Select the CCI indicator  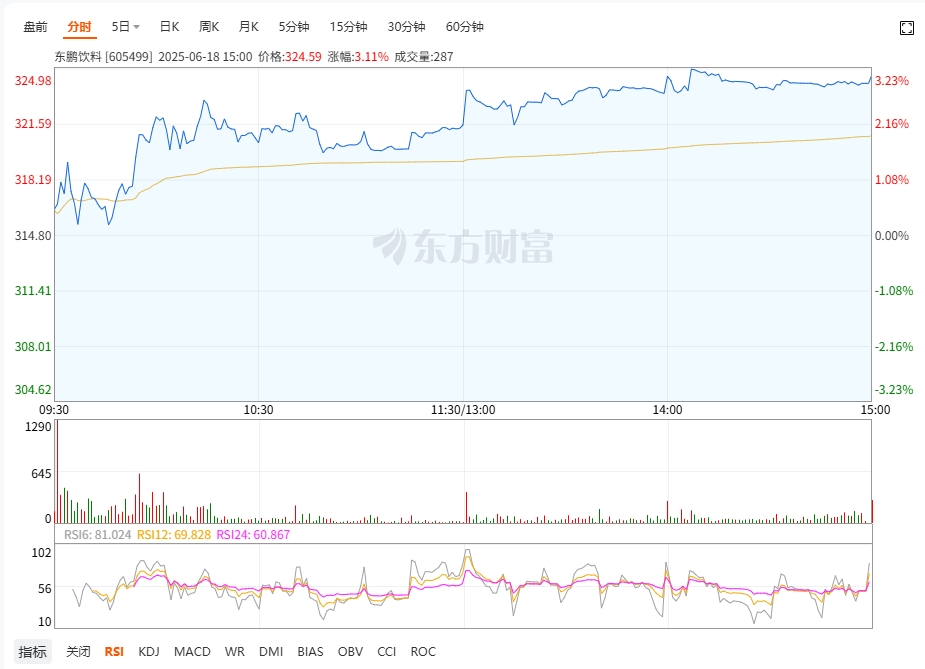[386, 652]
